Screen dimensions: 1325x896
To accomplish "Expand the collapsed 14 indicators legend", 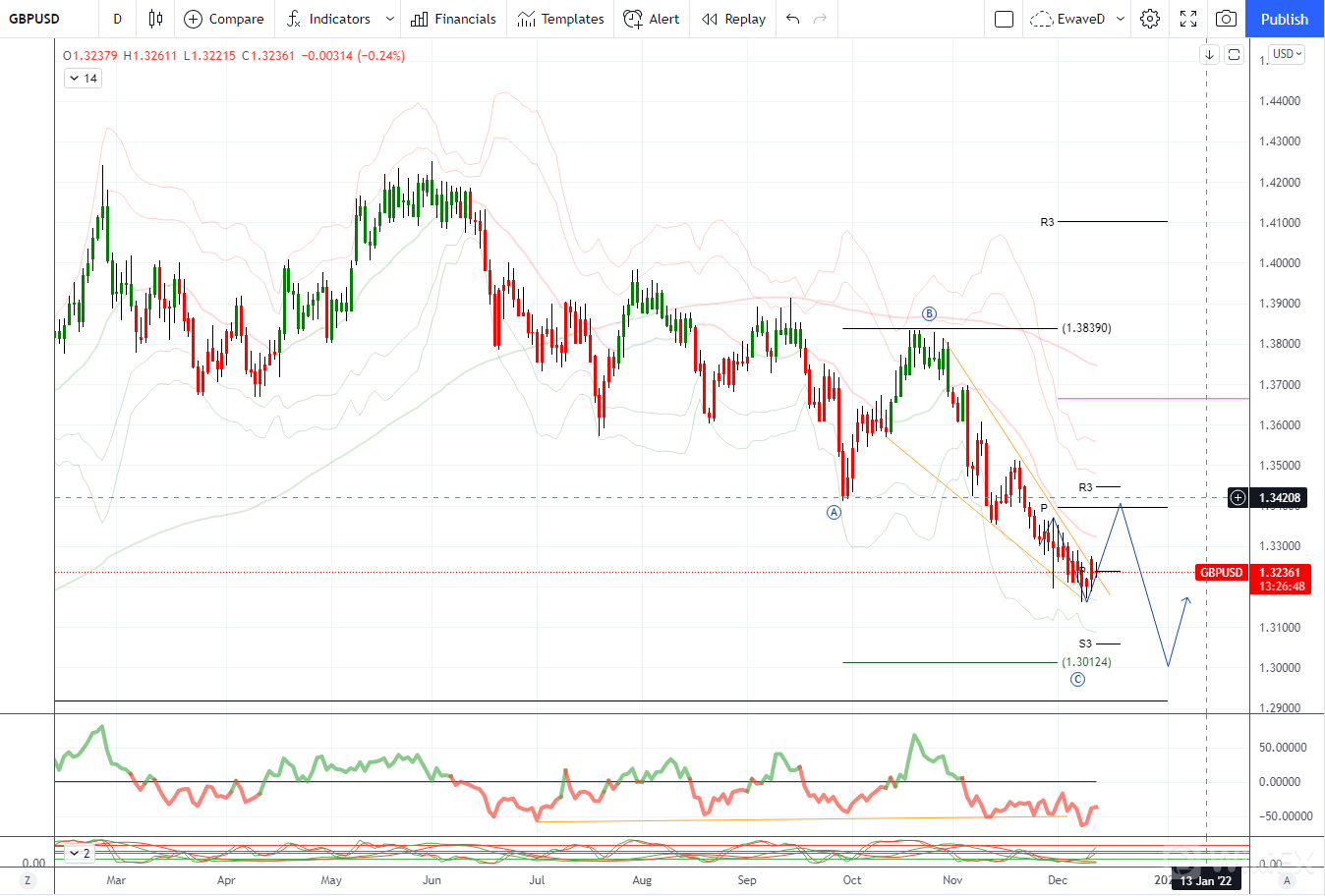I will click(x=83, y=79).
